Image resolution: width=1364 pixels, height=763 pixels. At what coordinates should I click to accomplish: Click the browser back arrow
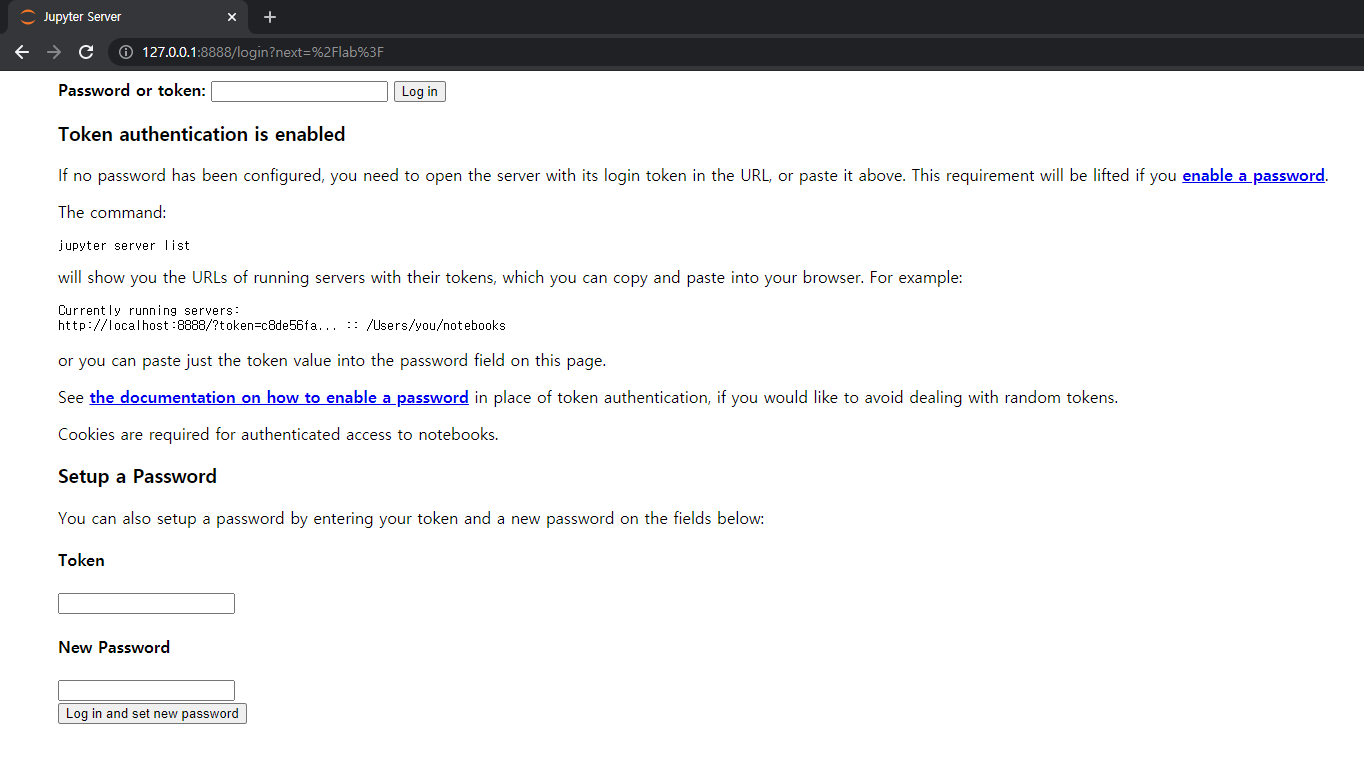pyautogui.click(x=22, y=52)
